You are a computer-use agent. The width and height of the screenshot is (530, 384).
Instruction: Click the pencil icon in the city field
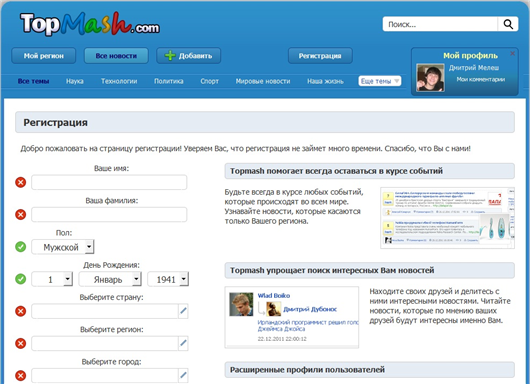[x=183, y=375]
